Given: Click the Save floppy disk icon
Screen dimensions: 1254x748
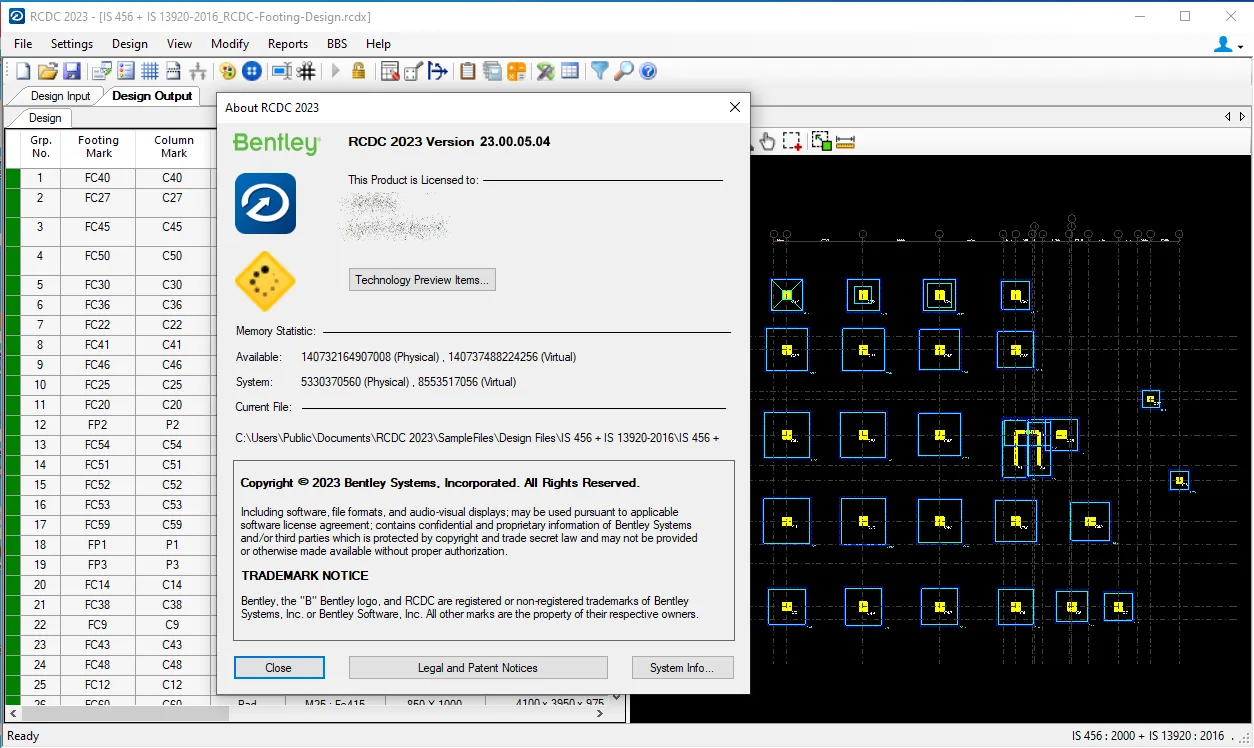Looking at the screenshot, I should [x=71, y=71].
